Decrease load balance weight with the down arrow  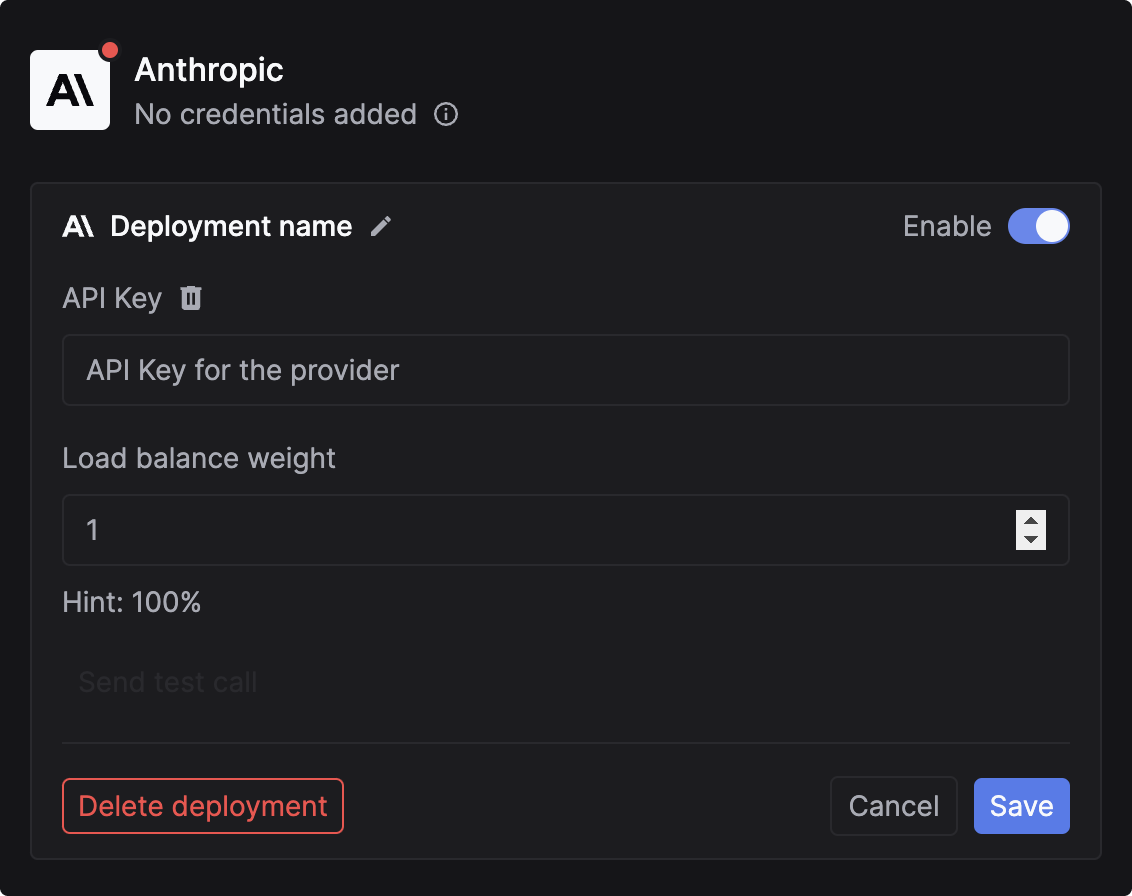1030,540
